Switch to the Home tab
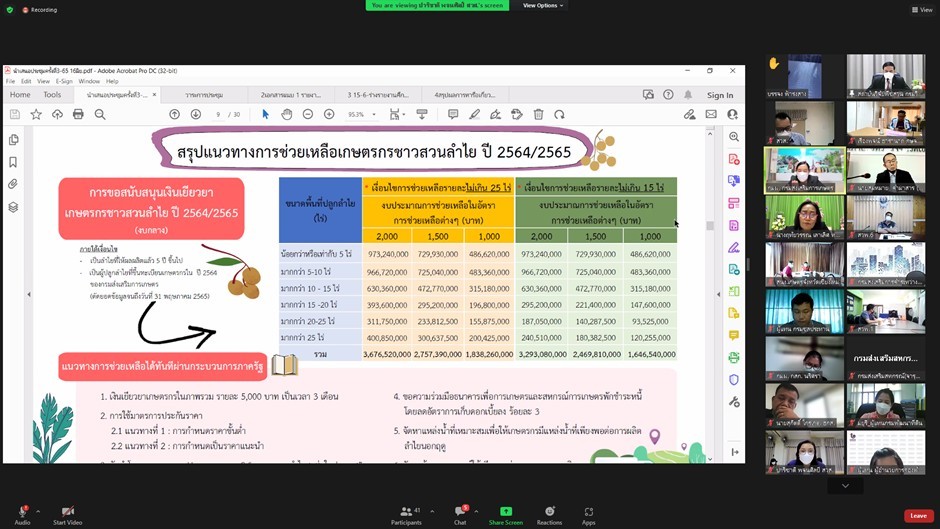940x529 pixels. pyautogui.click(x=20, y=95)
